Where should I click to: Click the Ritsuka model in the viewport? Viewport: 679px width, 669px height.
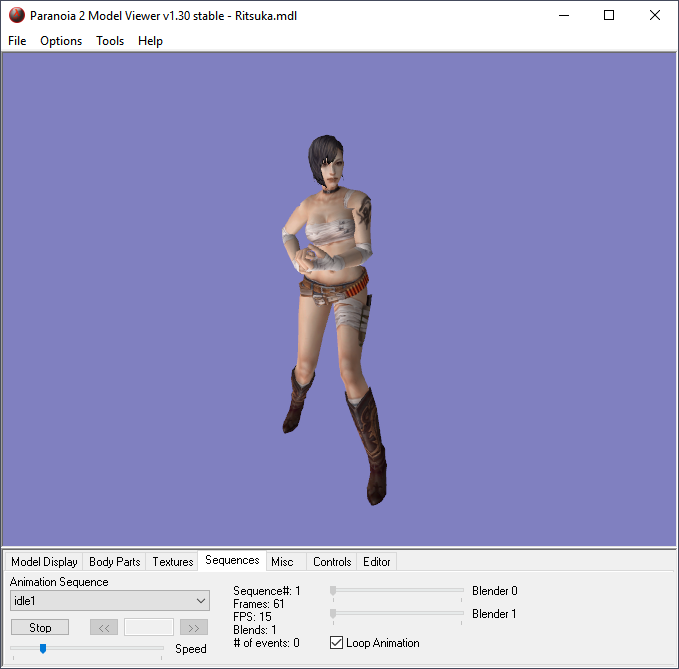[x=333, y=320]
